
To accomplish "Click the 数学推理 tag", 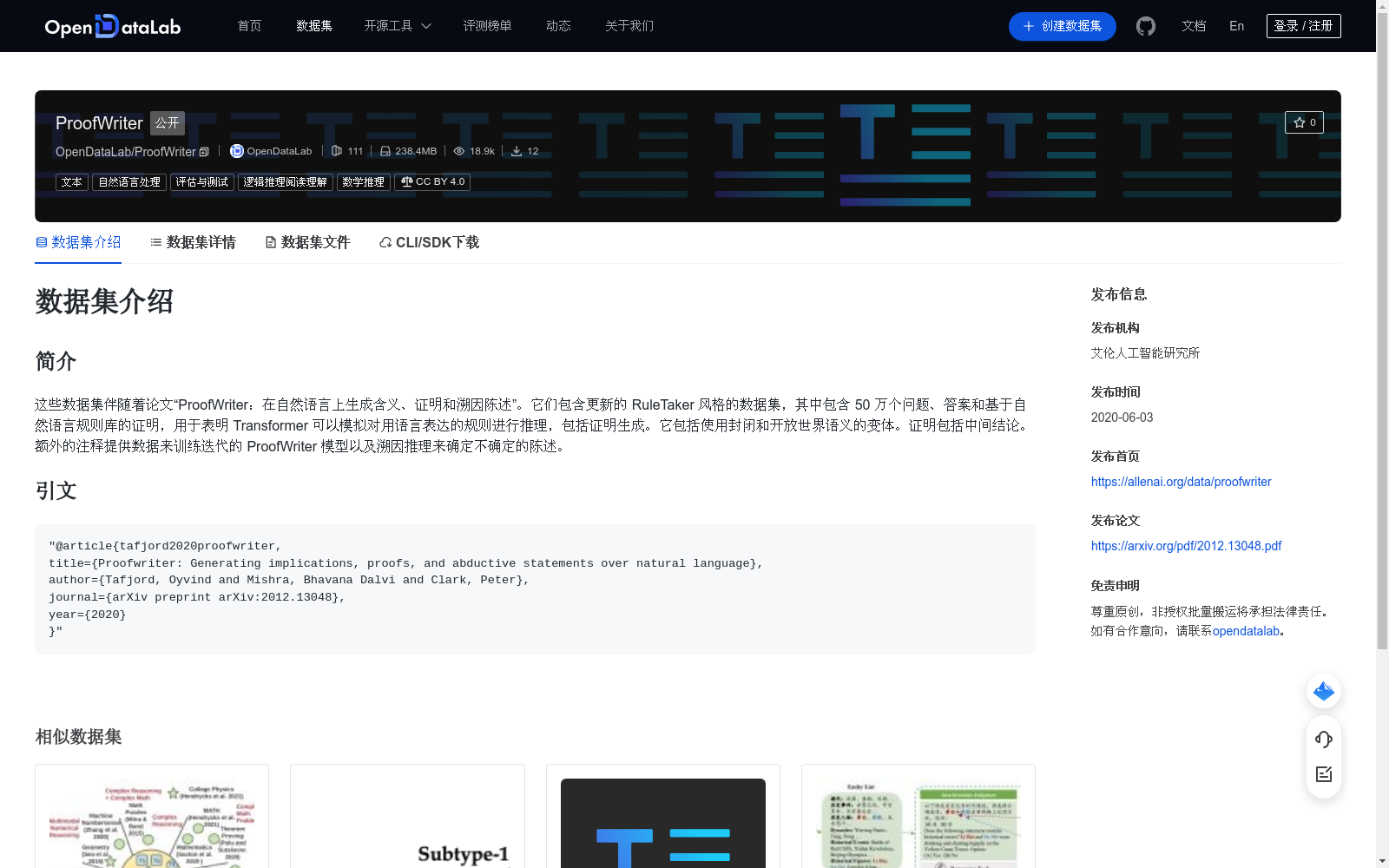I will point(364,182).
